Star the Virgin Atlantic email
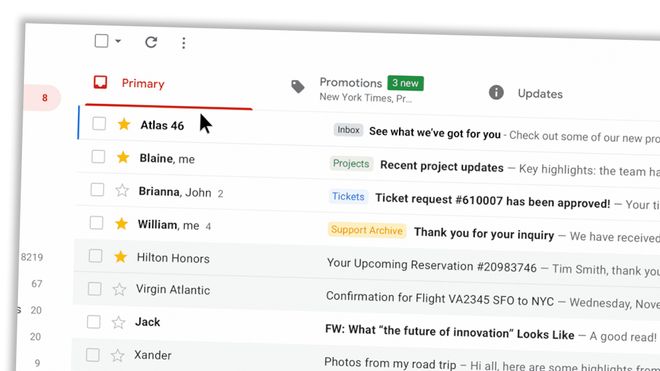This screenshot has height=371, width=660. 119,289
